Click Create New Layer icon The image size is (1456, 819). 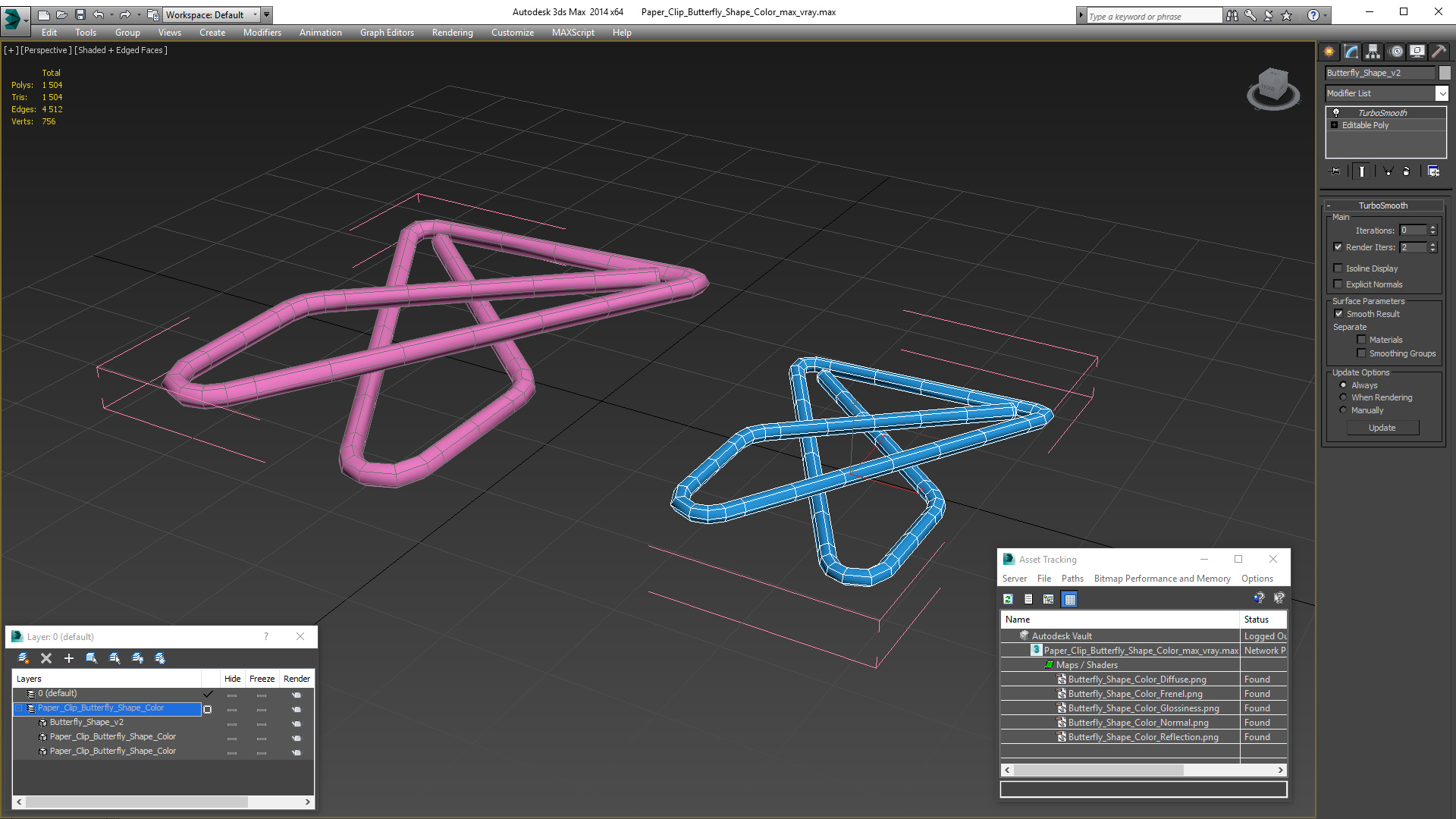click(x=24, y=658)
